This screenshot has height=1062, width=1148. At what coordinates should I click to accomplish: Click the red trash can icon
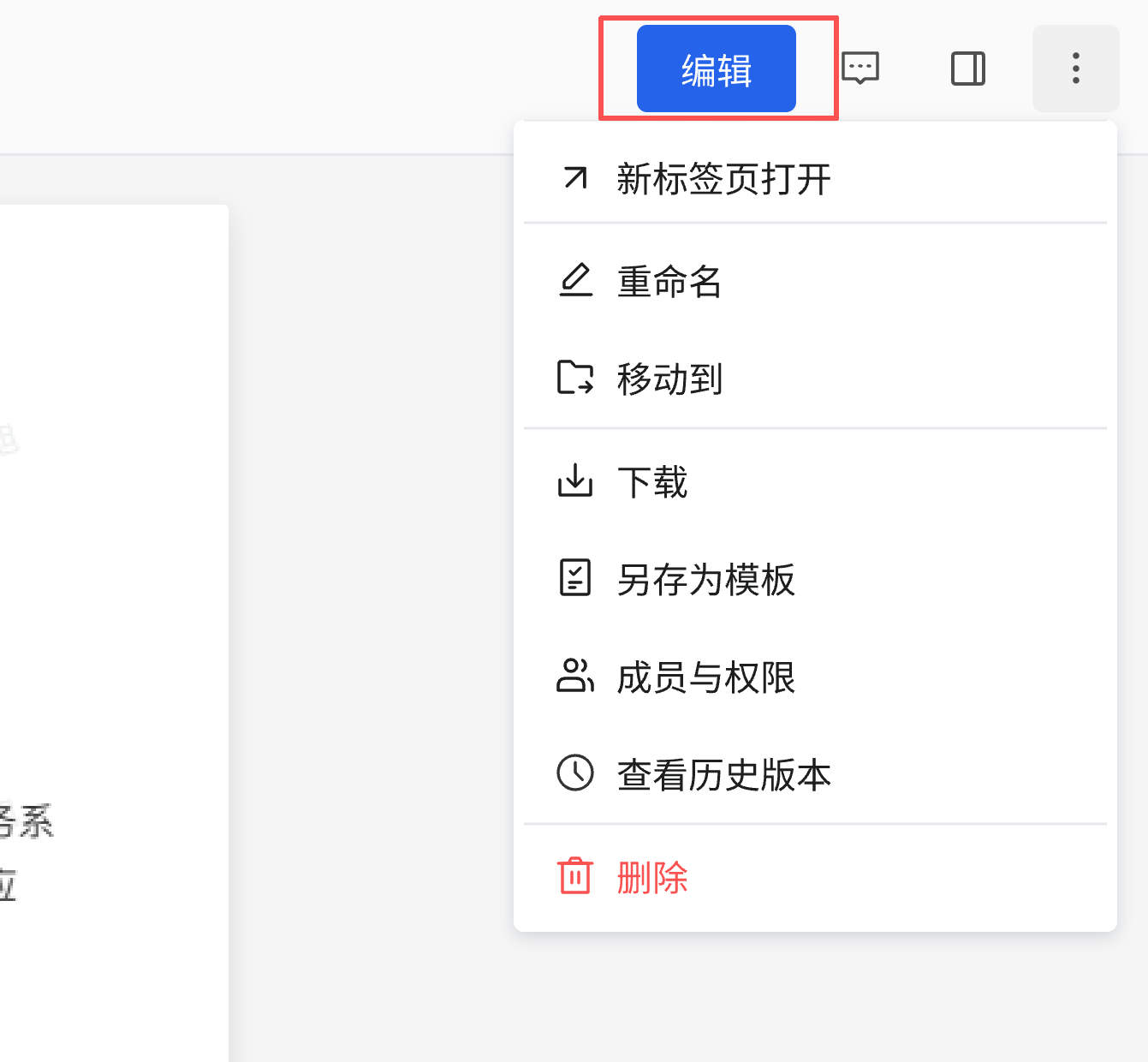[x=575, y=875]
